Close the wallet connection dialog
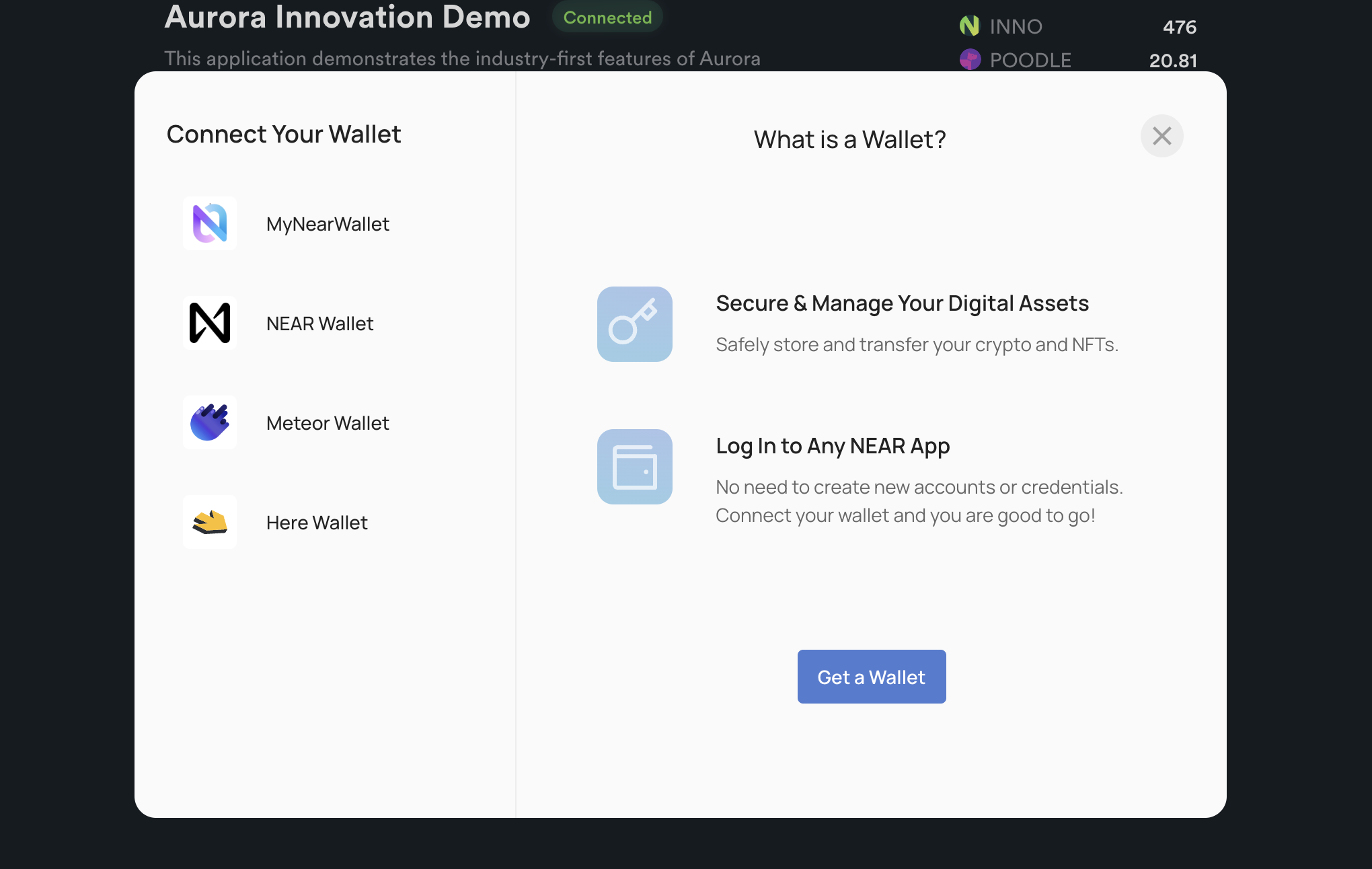Screen dimensions: 1372x869 tap(1161, 136)
